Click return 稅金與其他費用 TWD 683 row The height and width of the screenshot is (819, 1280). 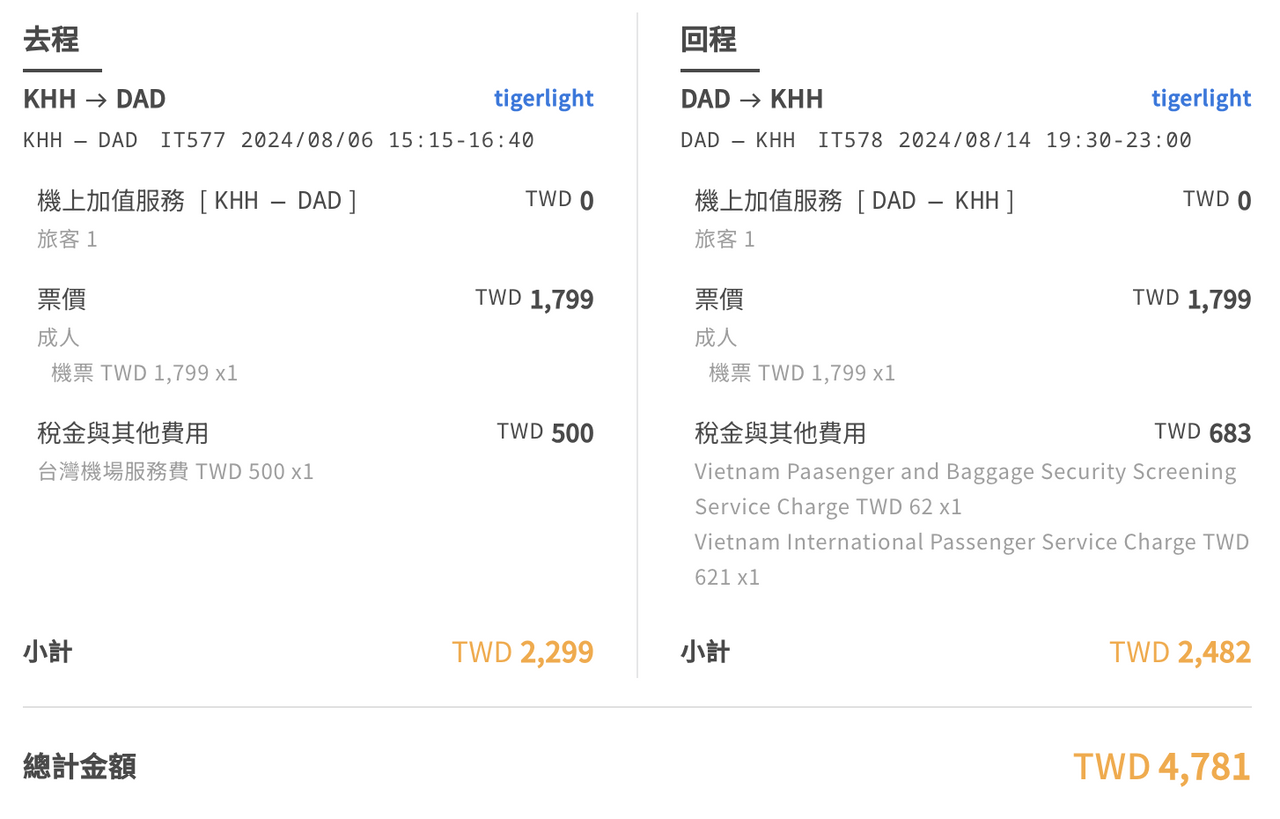(973, 433)
